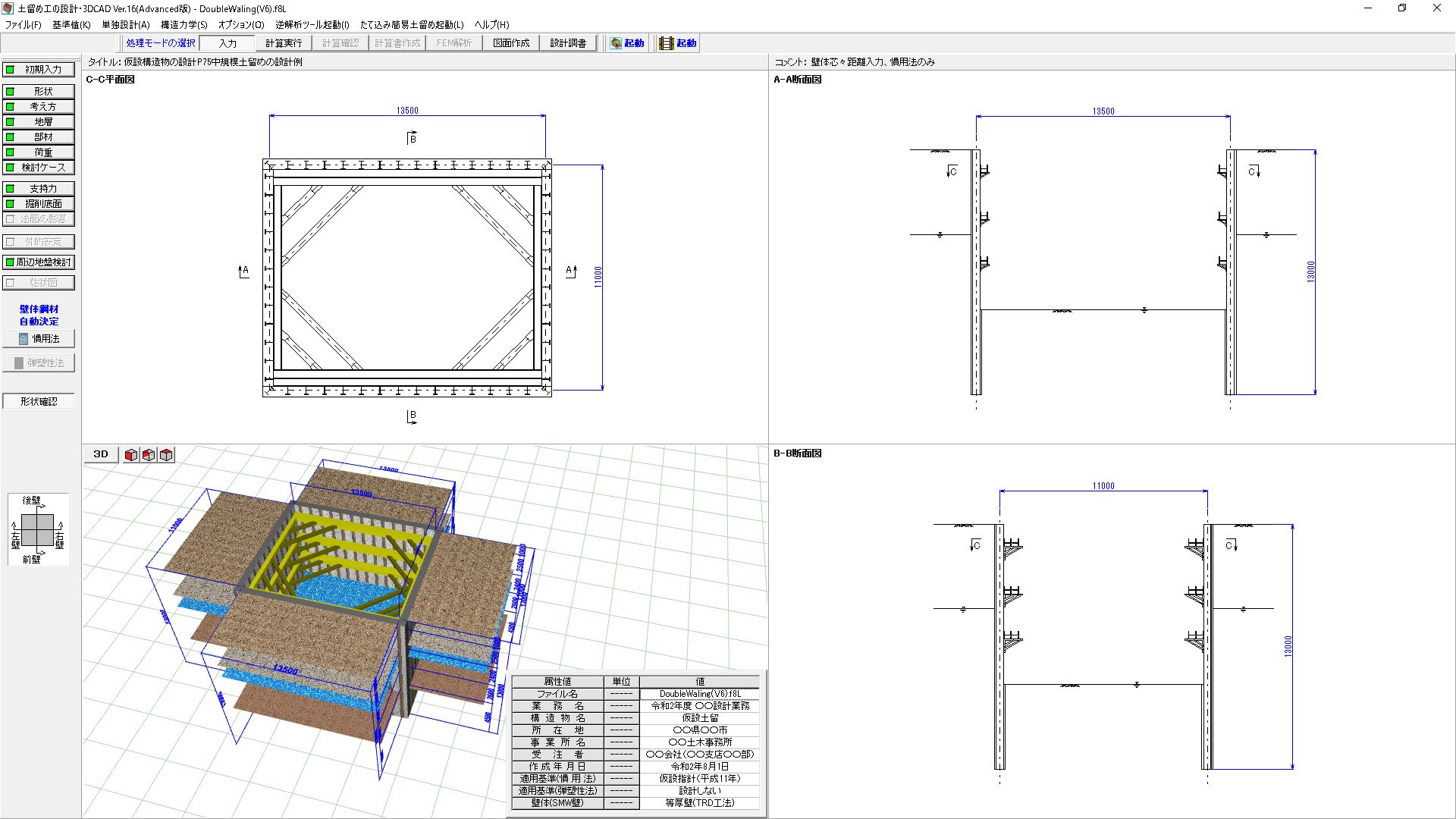Switch to 計算実行 processing mode
Image resolution: width=1456 pixels, height=819 pixels.
(284, 43)
